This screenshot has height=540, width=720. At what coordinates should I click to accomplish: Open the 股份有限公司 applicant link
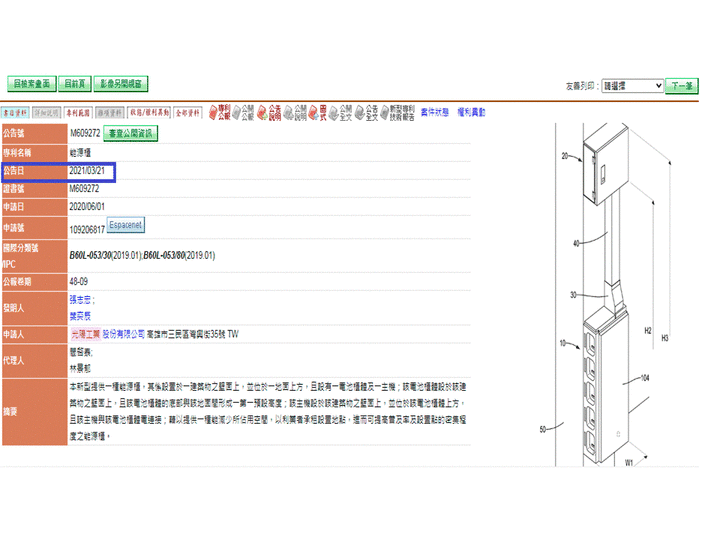point(123,334)
